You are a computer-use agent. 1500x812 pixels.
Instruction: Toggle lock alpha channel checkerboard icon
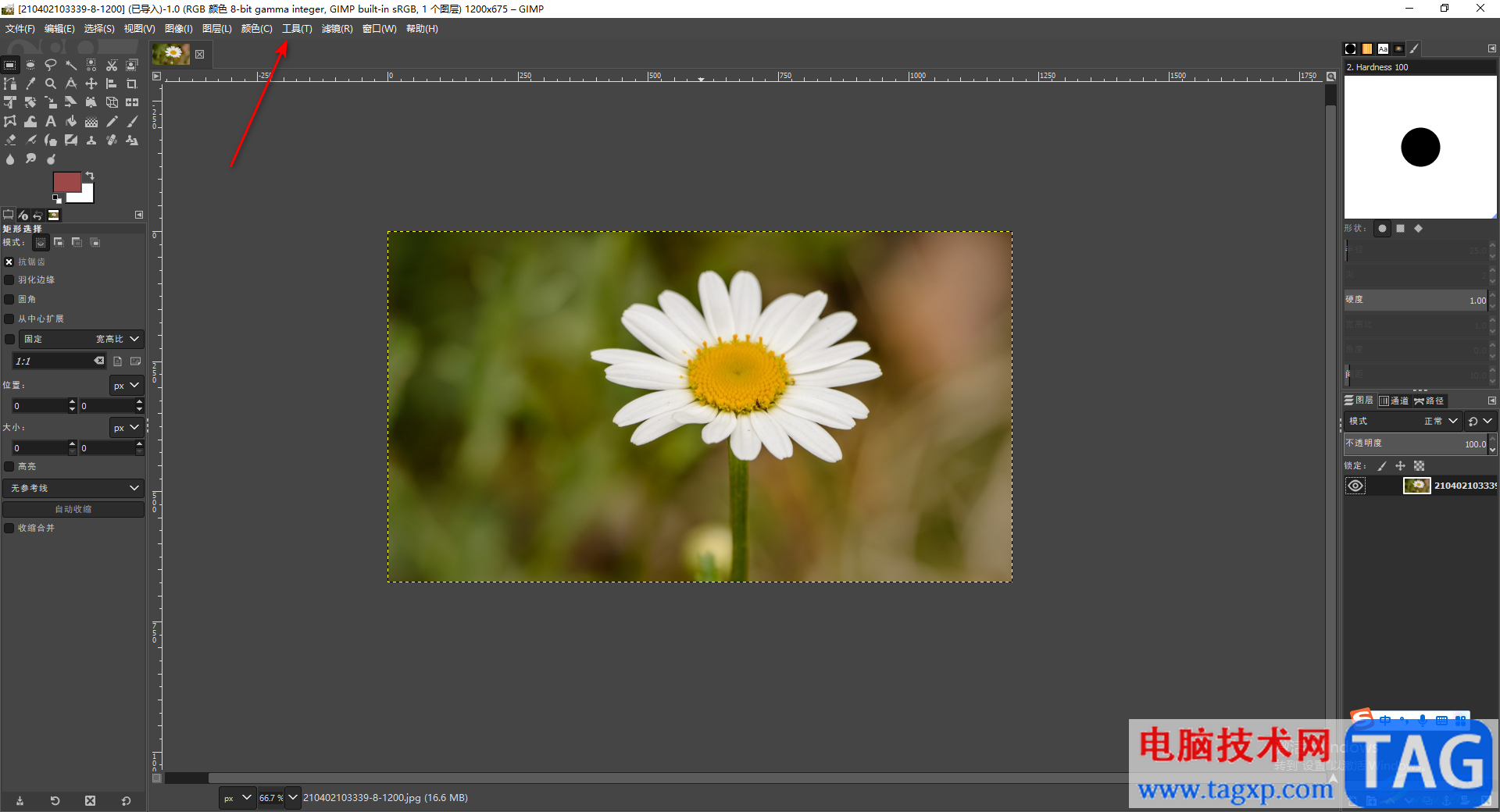(1419, 466)
